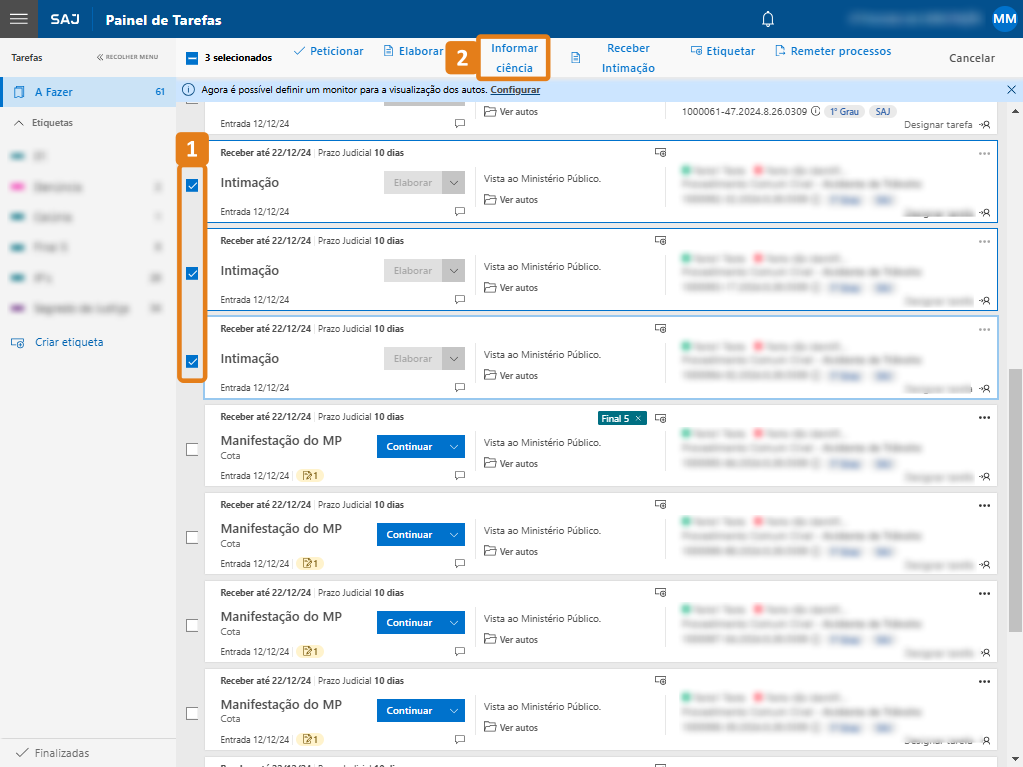Image resolution: width=1023 pixels, height=767 pixels.
Task: Open dropdown beside Elaborar on first Intimação
Action: click(454, 183)
